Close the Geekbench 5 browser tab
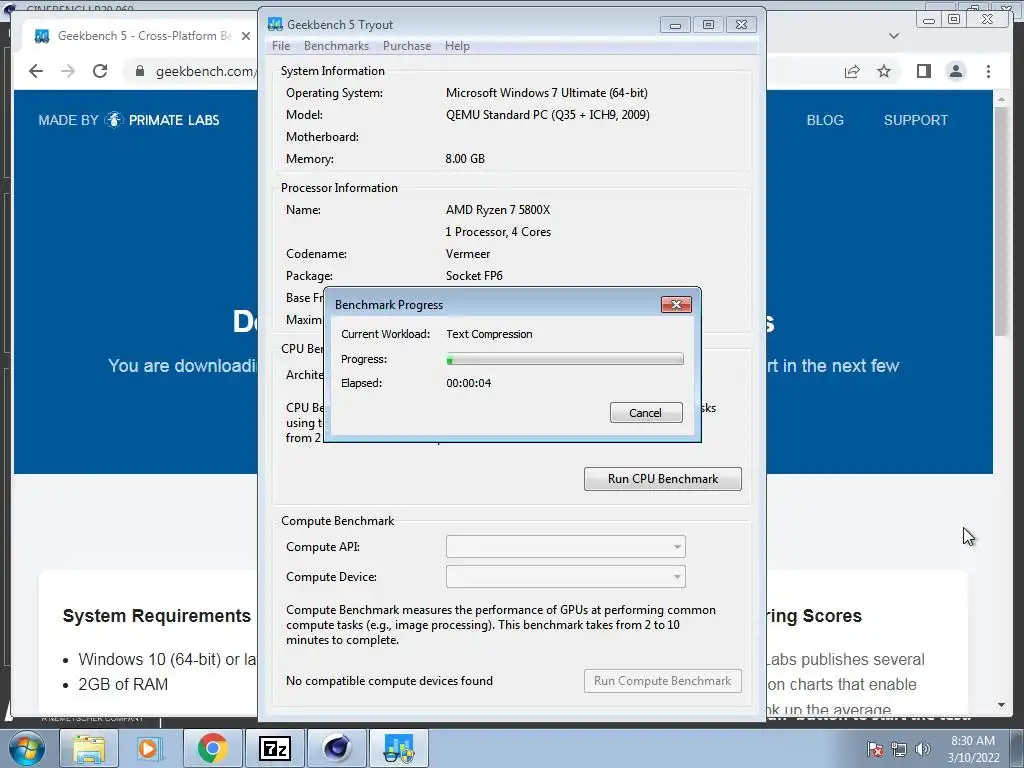 246,36
